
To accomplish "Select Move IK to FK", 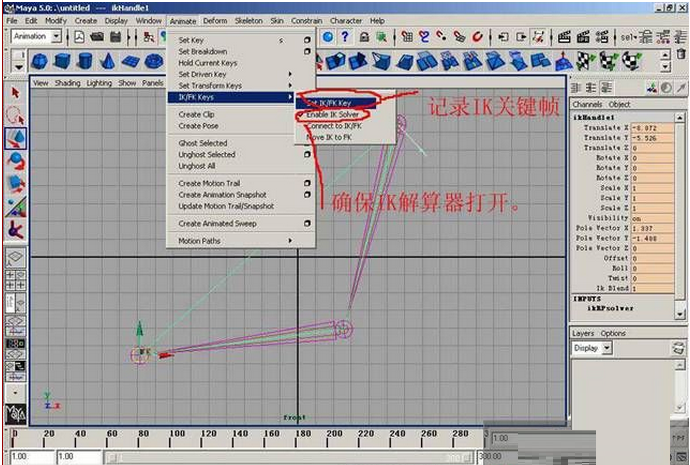I will click(x=329, y=137).
